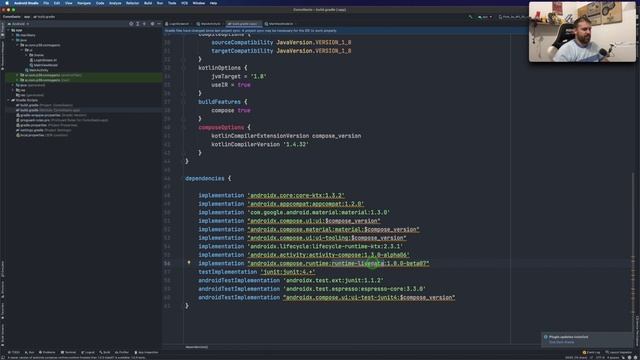The width and height of the screenshot is (640, 360).
Task: Open the VCS menu
Action: coord(184,3)
